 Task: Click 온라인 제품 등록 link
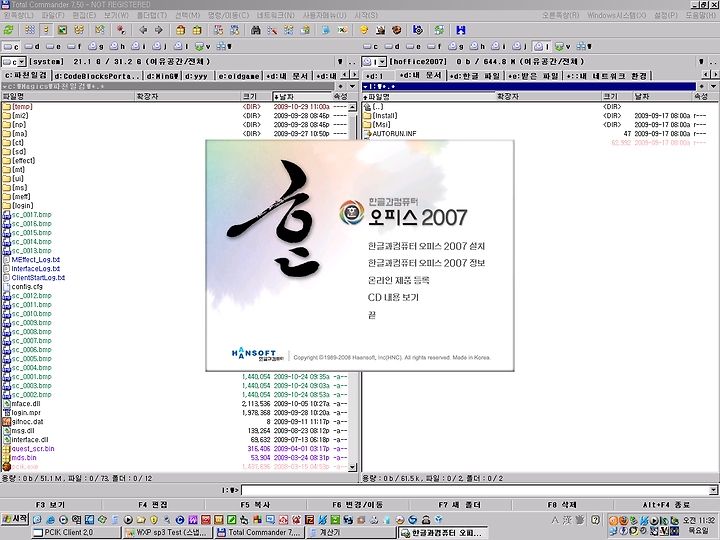coord(398,280)
